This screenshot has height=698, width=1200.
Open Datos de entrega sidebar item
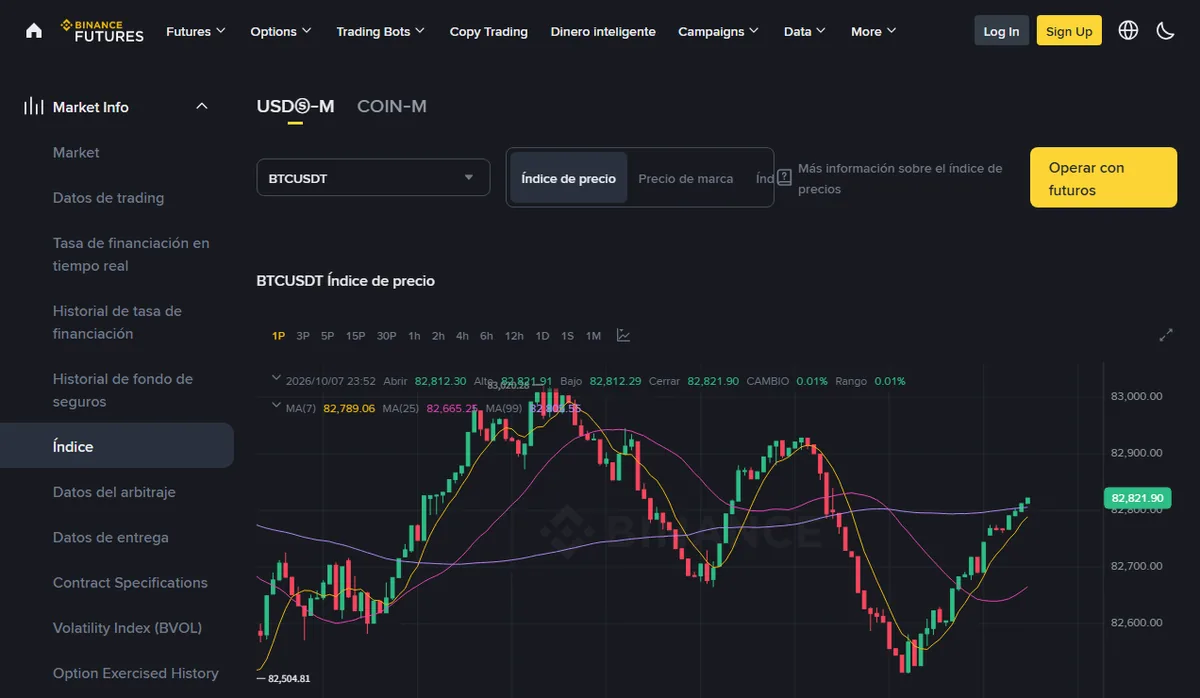point(110,537)
